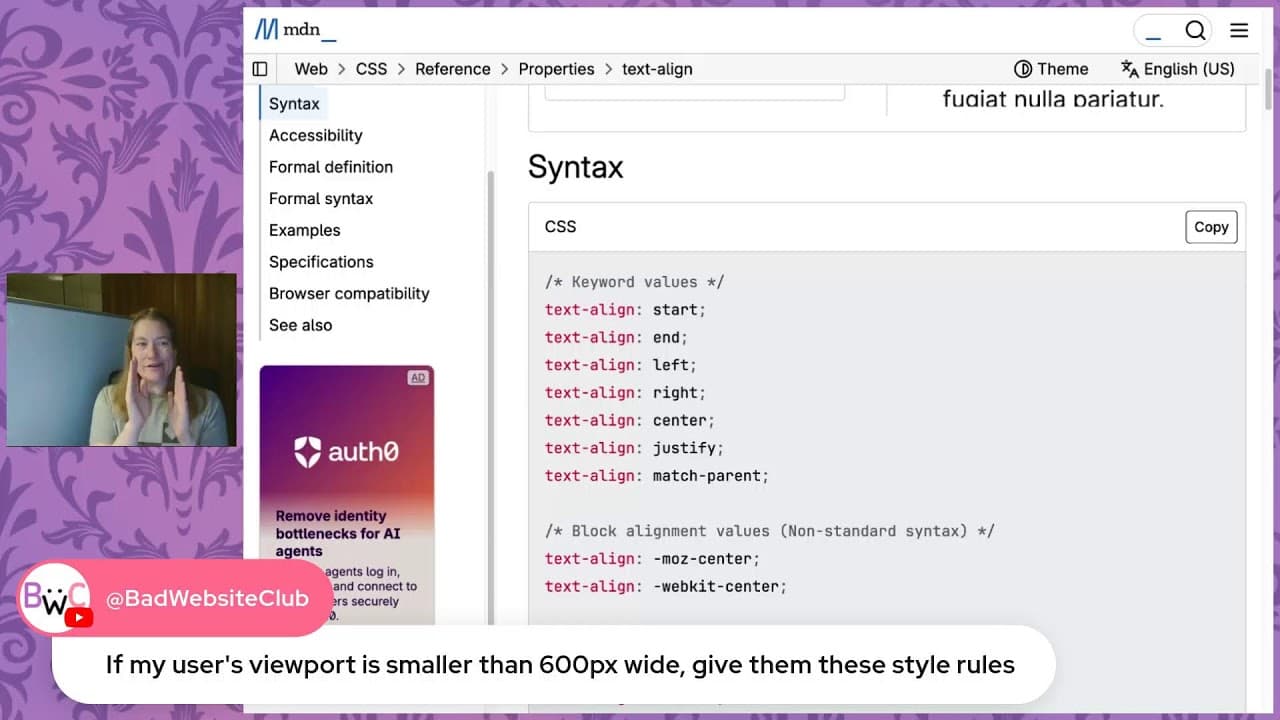
Task: Select Syntax in sidebar
Action: pyautogui.click(x=294, y=104)
